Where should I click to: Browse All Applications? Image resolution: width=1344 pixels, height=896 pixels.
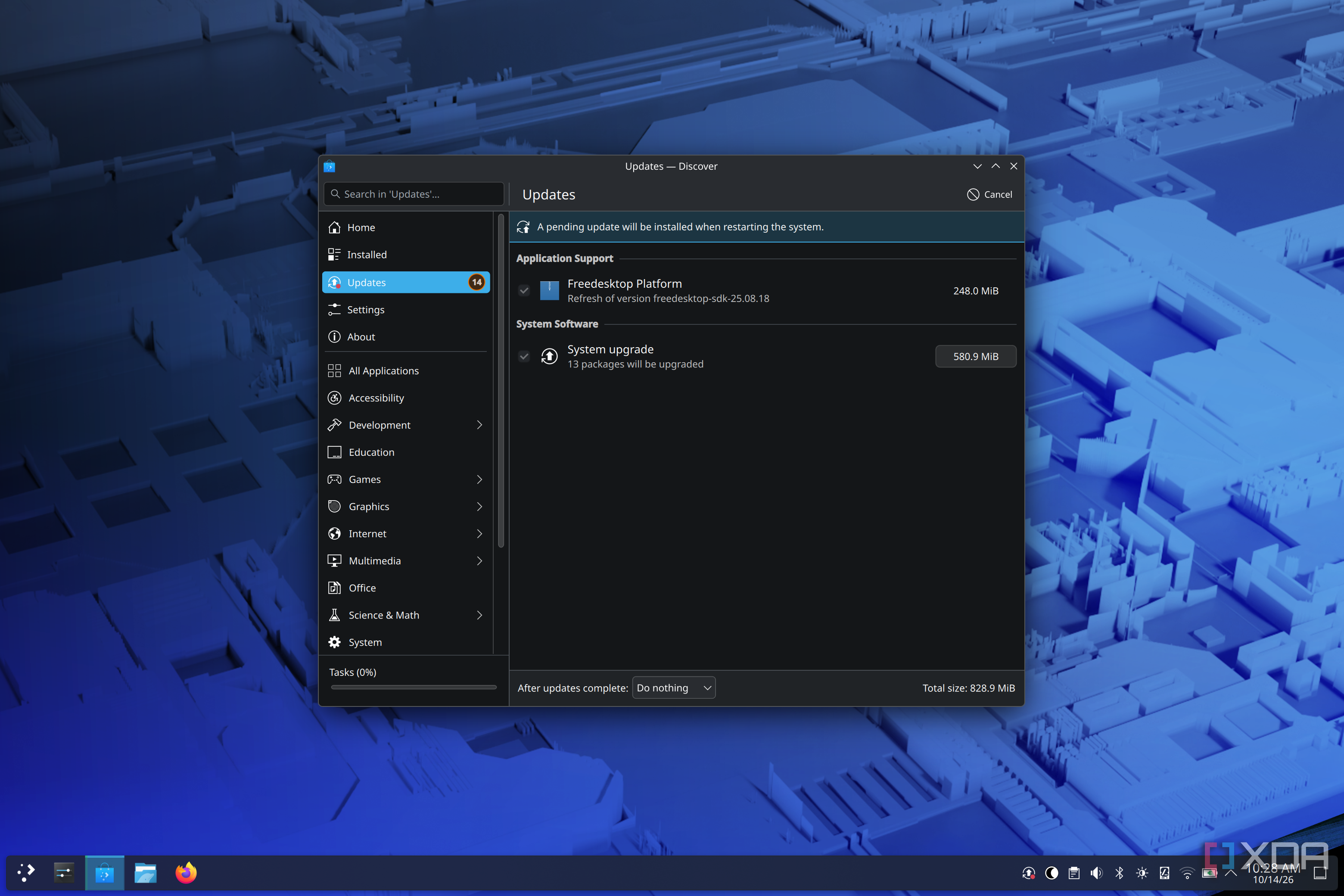click(406, 371)
